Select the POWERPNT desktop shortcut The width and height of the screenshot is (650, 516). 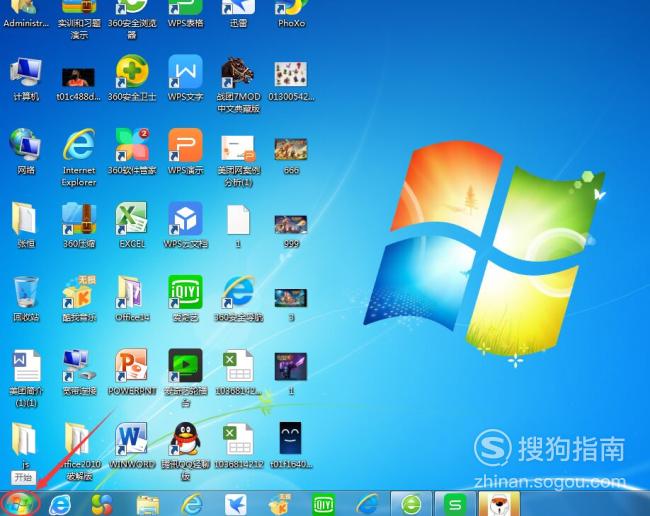click(x=132, y=372)
